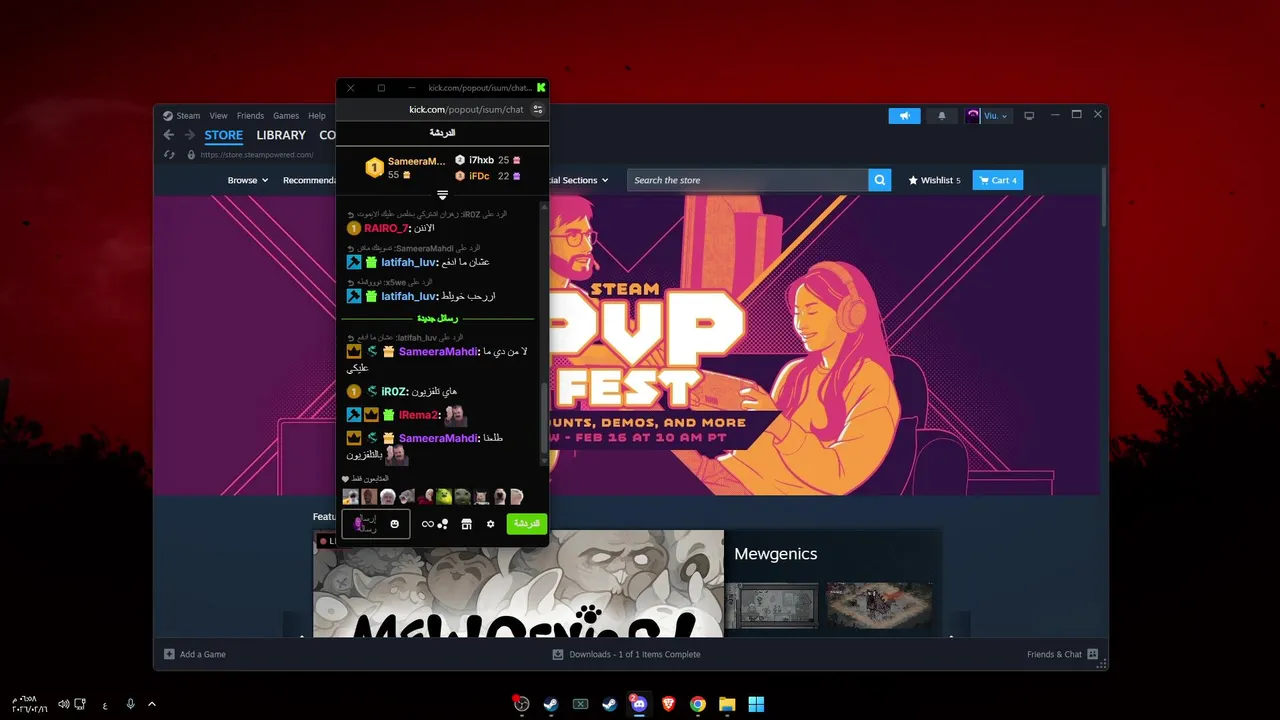
Task: Click the followers-only heart icon in chat
Action: pos(346,479)
